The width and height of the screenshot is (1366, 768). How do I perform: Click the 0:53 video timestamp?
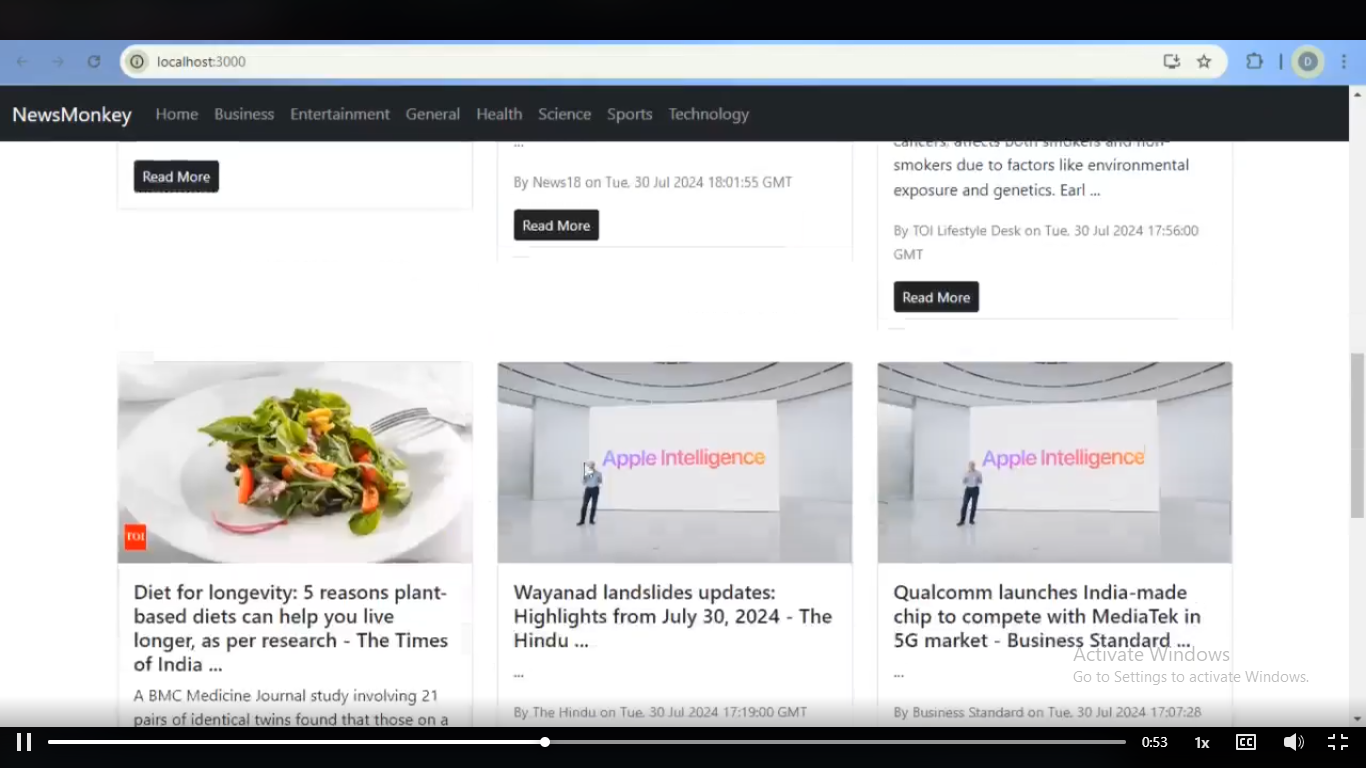(x=1155, y=742)
